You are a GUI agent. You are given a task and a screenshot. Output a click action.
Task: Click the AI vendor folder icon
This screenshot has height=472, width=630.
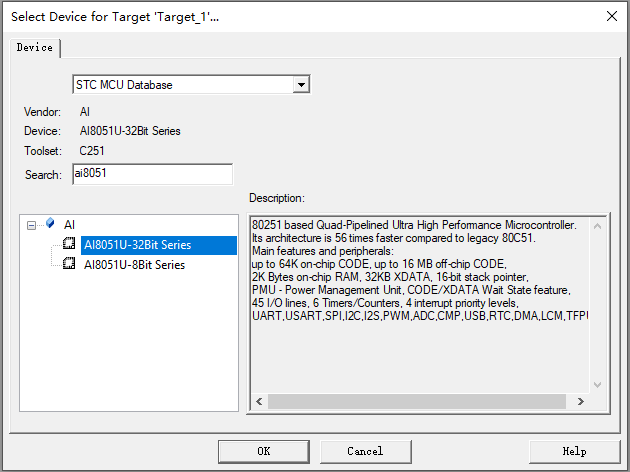coord(50,223)
